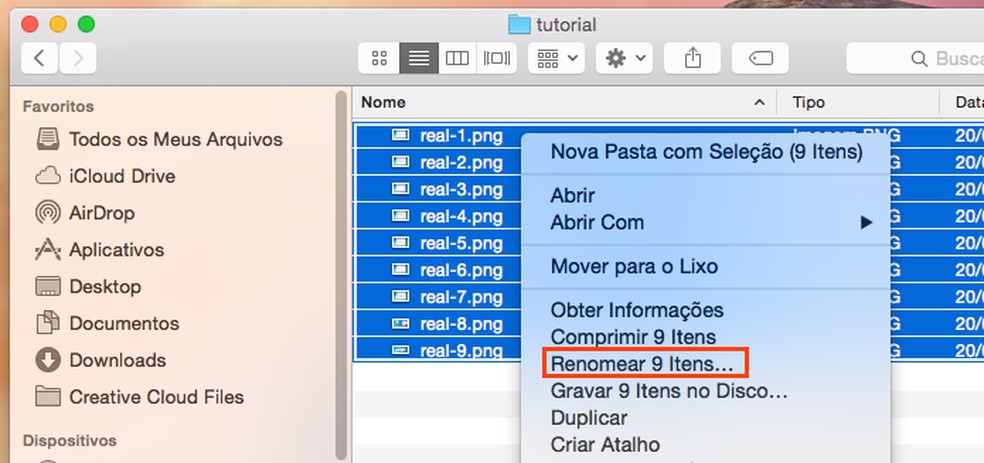Open the arrange-by grouping dropdown
This screenshot has height=463, width=984.
(556, 58)
